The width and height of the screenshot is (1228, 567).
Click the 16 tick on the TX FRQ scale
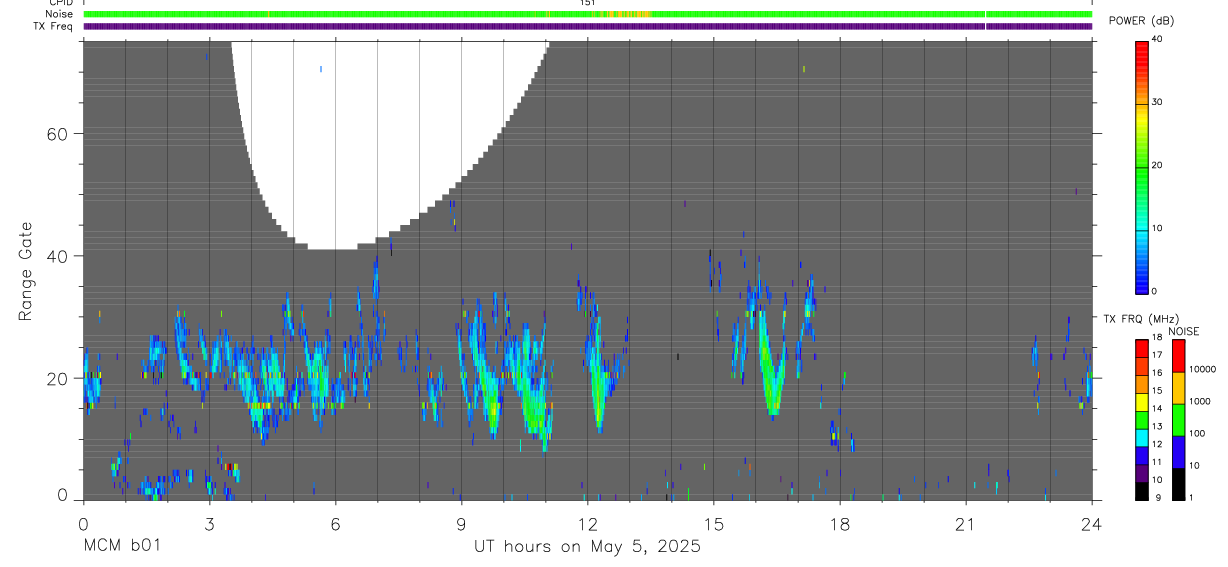coord(1157,374)
